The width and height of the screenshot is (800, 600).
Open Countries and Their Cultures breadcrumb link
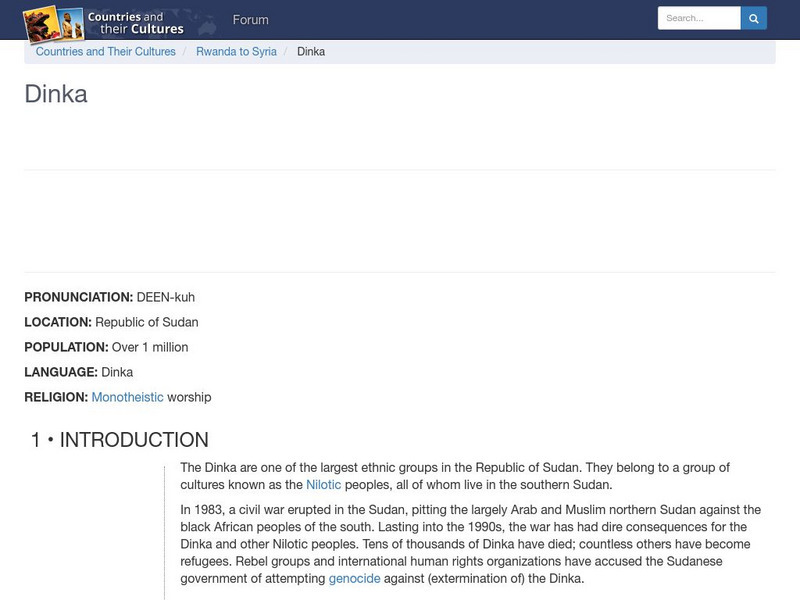(x=106, y=52)
